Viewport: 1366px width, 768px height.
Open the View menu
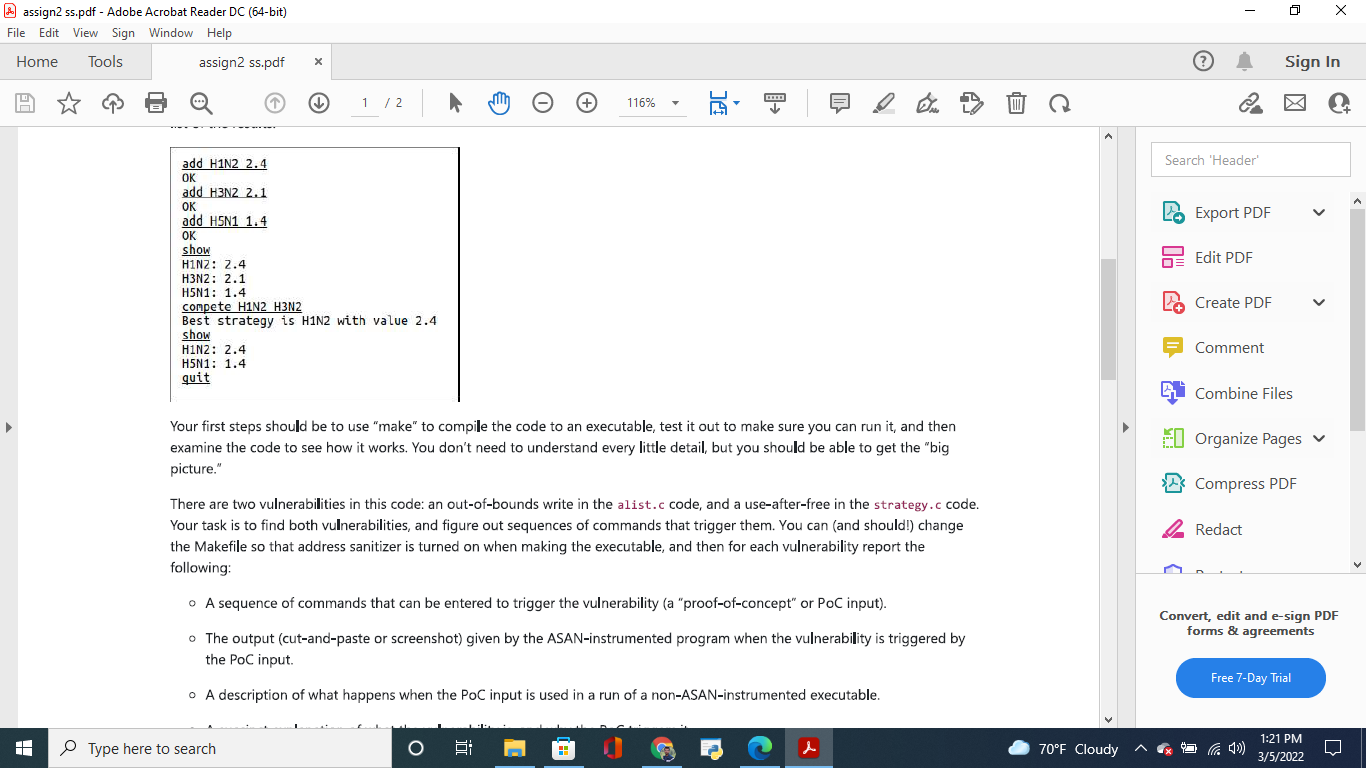pos(85,32)
